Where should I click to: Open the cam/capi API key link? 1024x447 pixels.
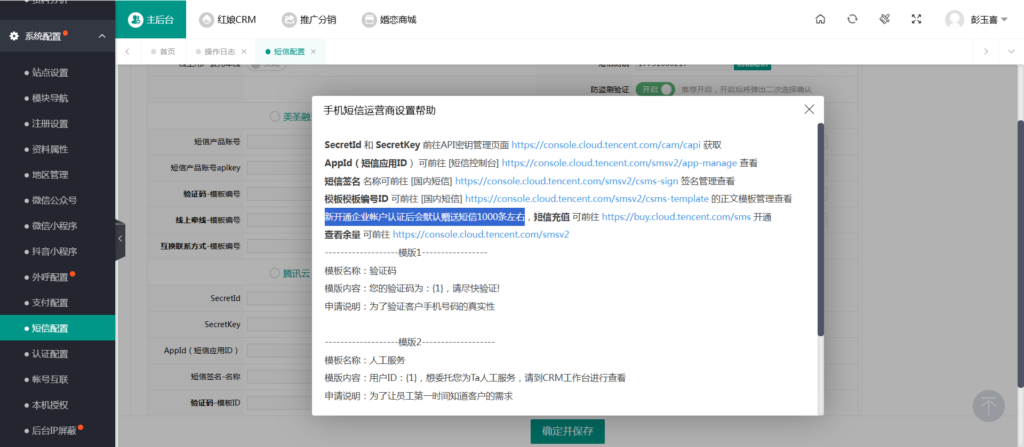click(x=606, y=145)
